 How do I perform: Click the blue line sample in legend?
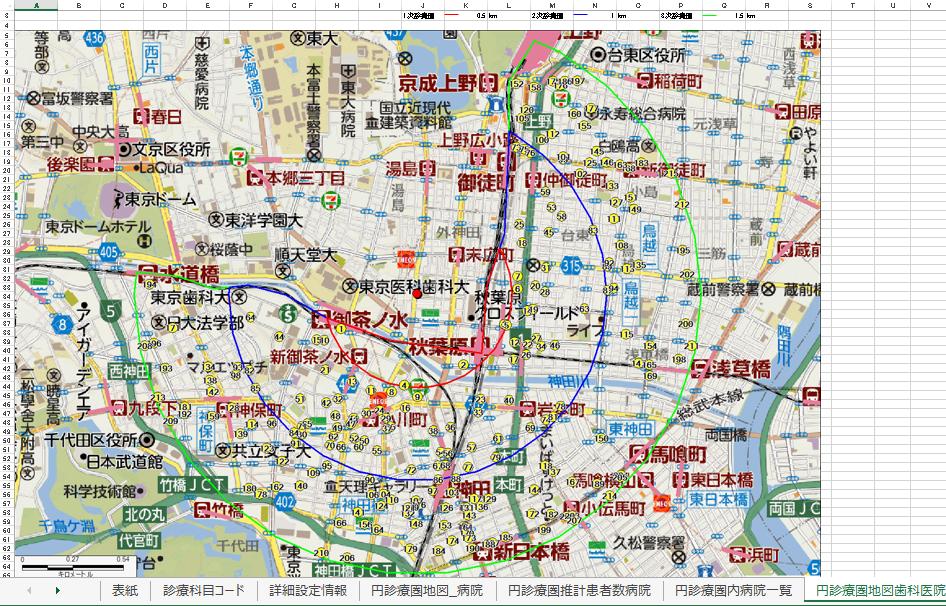pyautogui.click(x=580, y=16)
